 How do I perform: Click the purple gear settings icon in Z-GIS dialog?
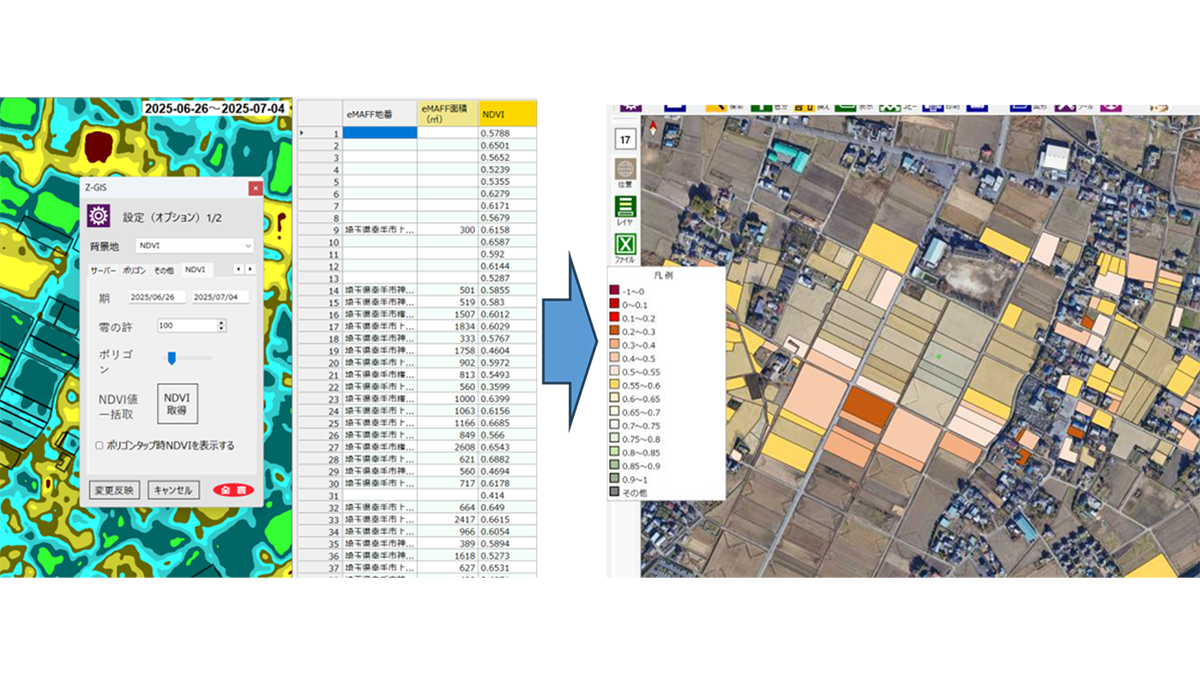click(x=98, y=216)
